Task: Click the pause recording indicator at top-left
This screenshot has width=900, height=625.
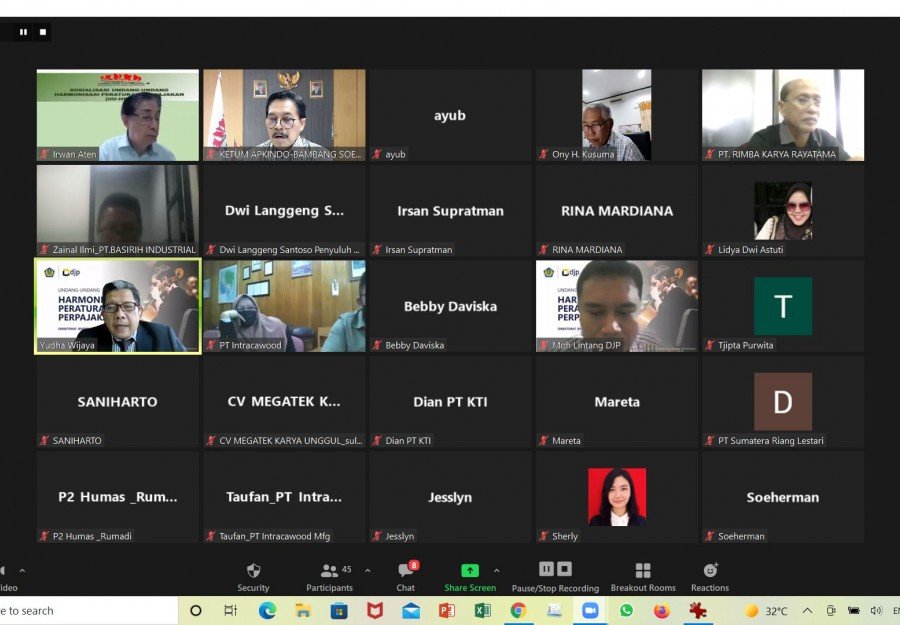Action: pos(24,32)
